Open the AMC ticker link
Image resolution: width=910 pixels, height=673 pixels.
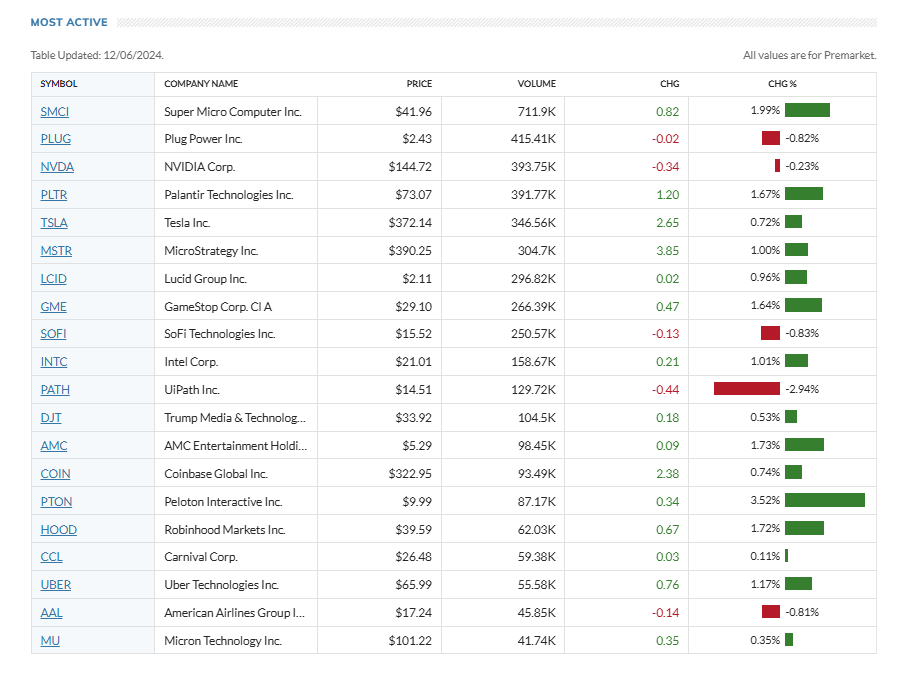(54, 446)
